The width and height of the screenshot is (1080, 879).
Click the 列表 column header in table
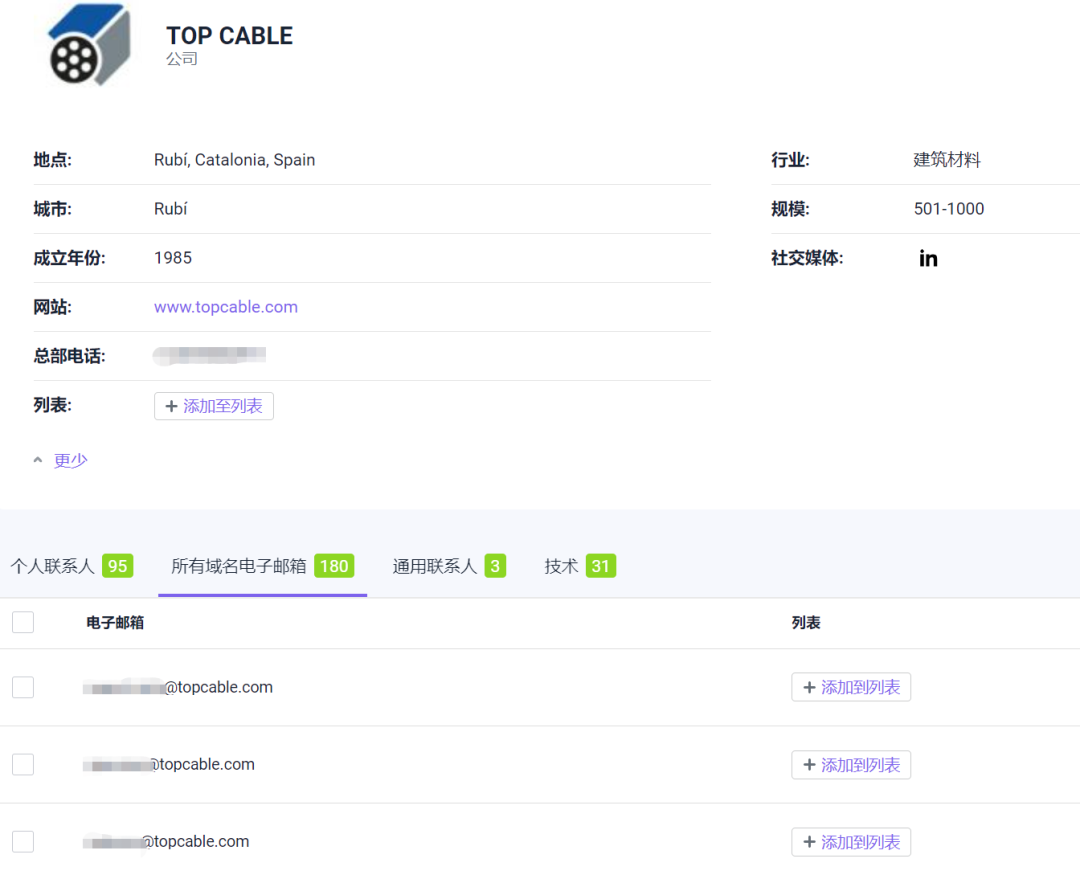click(x=806, y=623)
